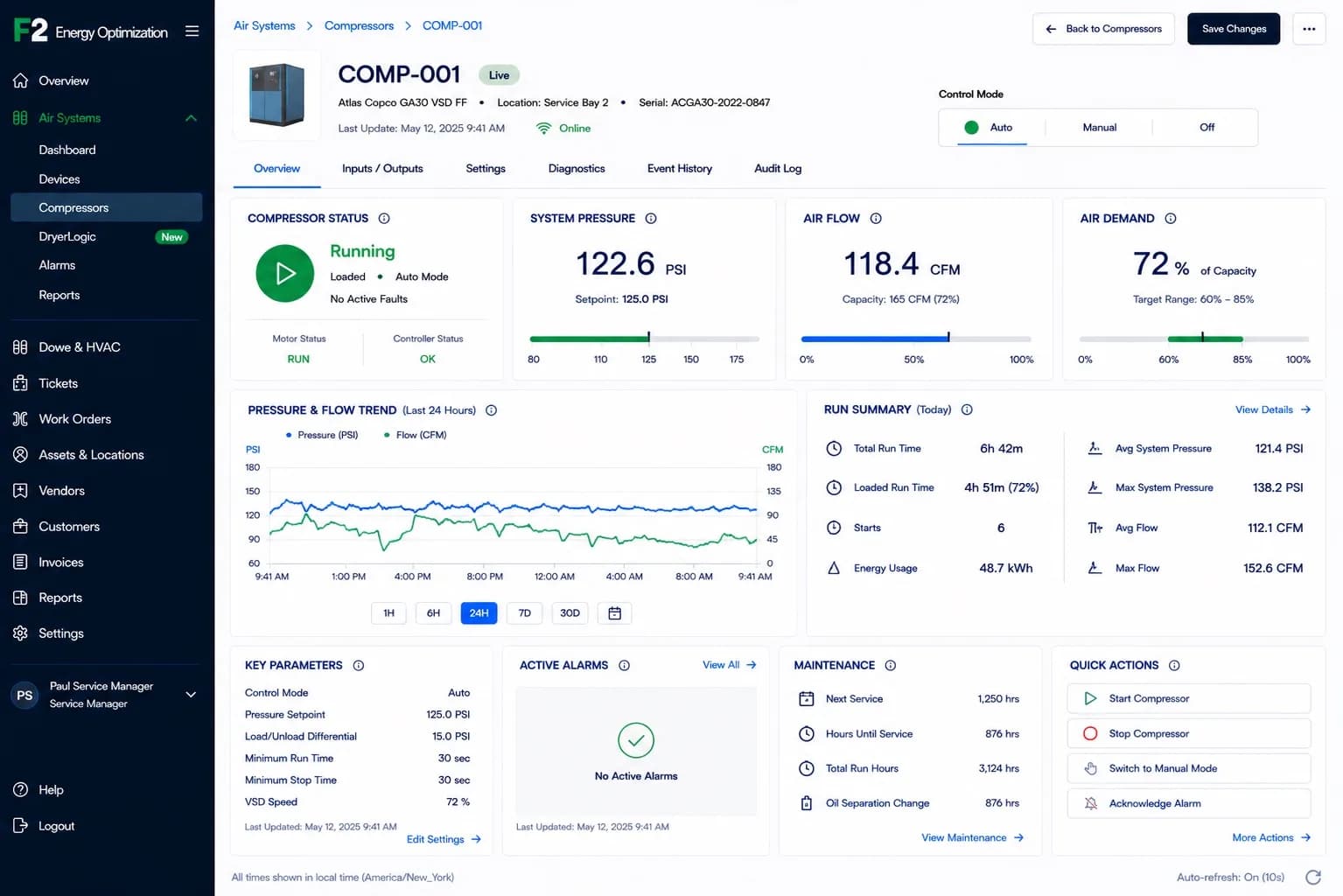Click info icon next to System Pressure
The width and height of the screenshot is (1343, 896).
pyautogui.click(x=651, y=219)
